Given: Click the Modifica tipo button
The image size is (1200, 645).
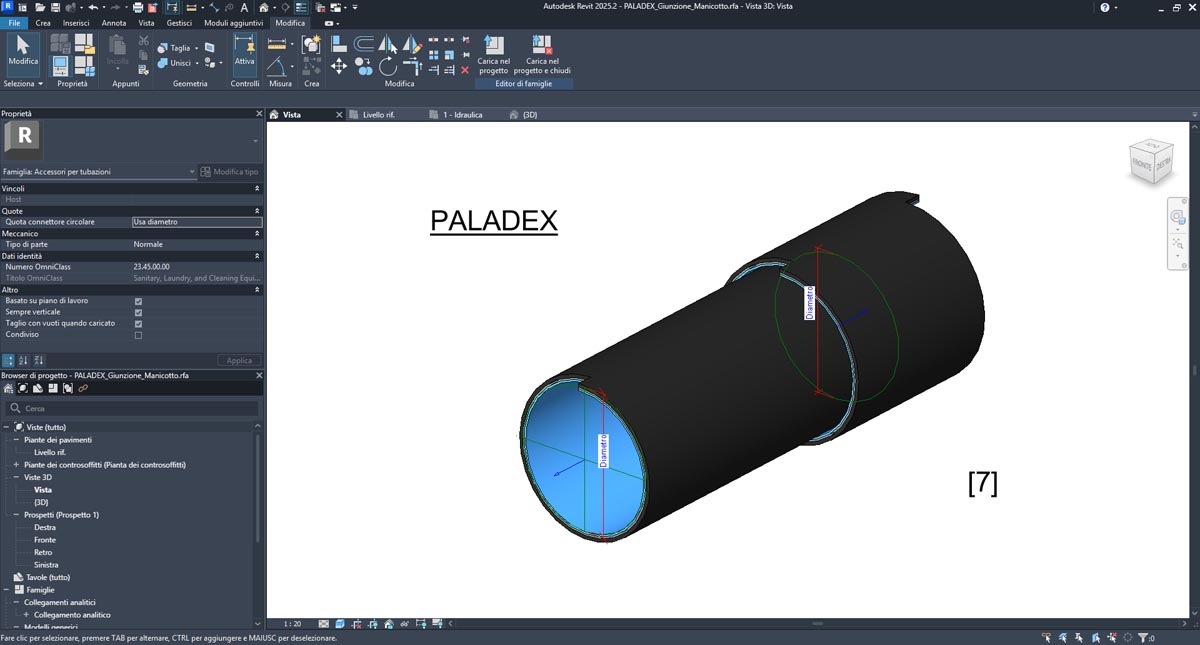Looking at the screenshot, I should 229,172.
